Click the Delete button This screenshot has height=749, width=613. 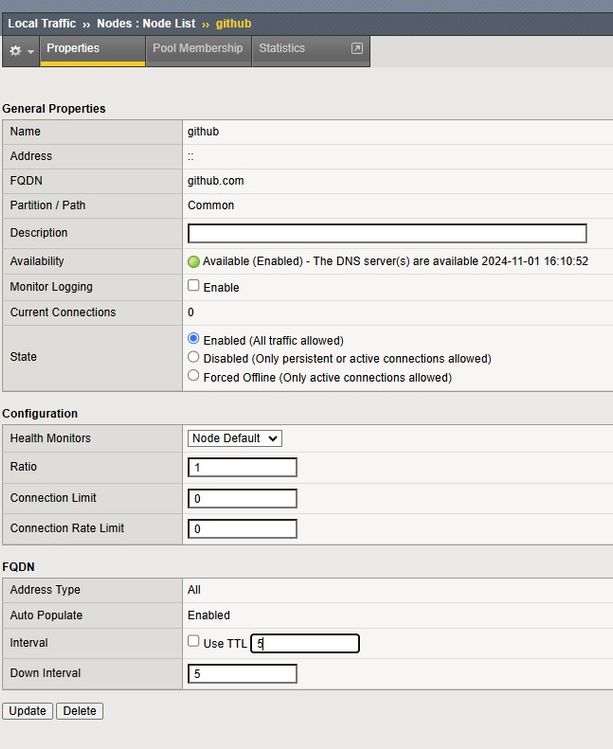click(80, 711)
